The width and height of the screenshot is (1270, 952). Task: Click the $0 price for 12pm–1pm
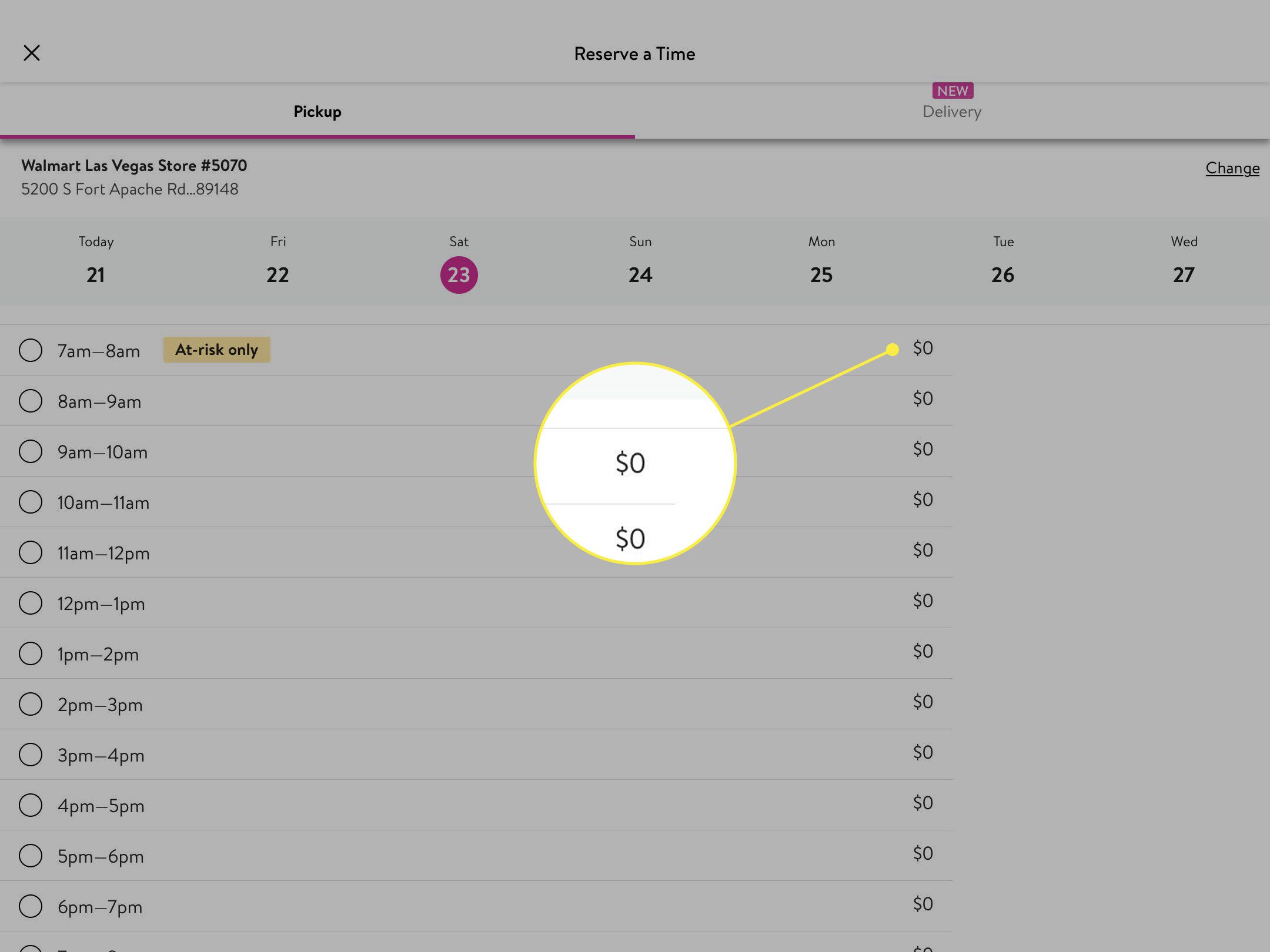(x=923, y=601)
